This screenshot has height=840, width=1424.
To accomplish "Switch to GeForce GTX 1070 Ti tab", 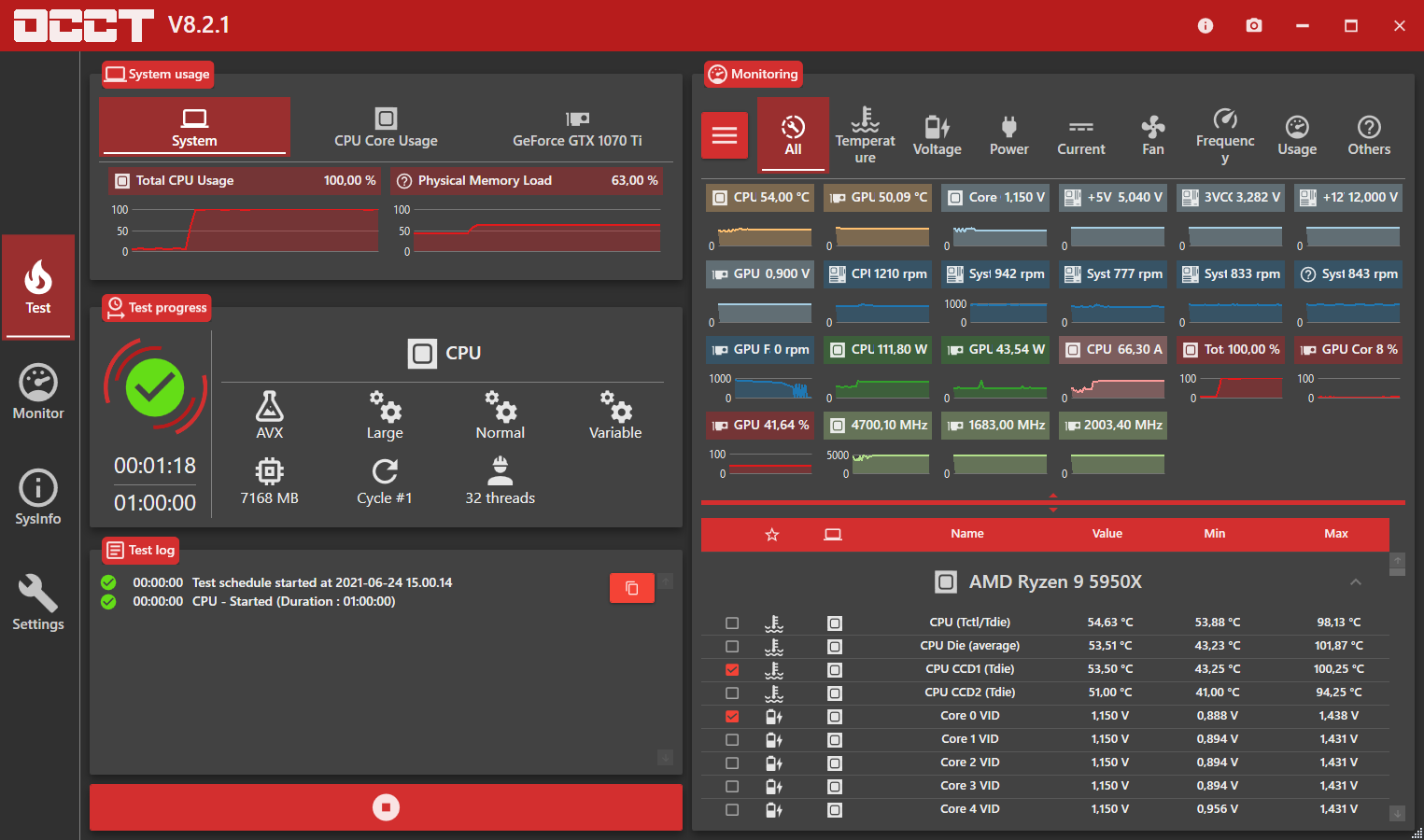I will 577,129.
